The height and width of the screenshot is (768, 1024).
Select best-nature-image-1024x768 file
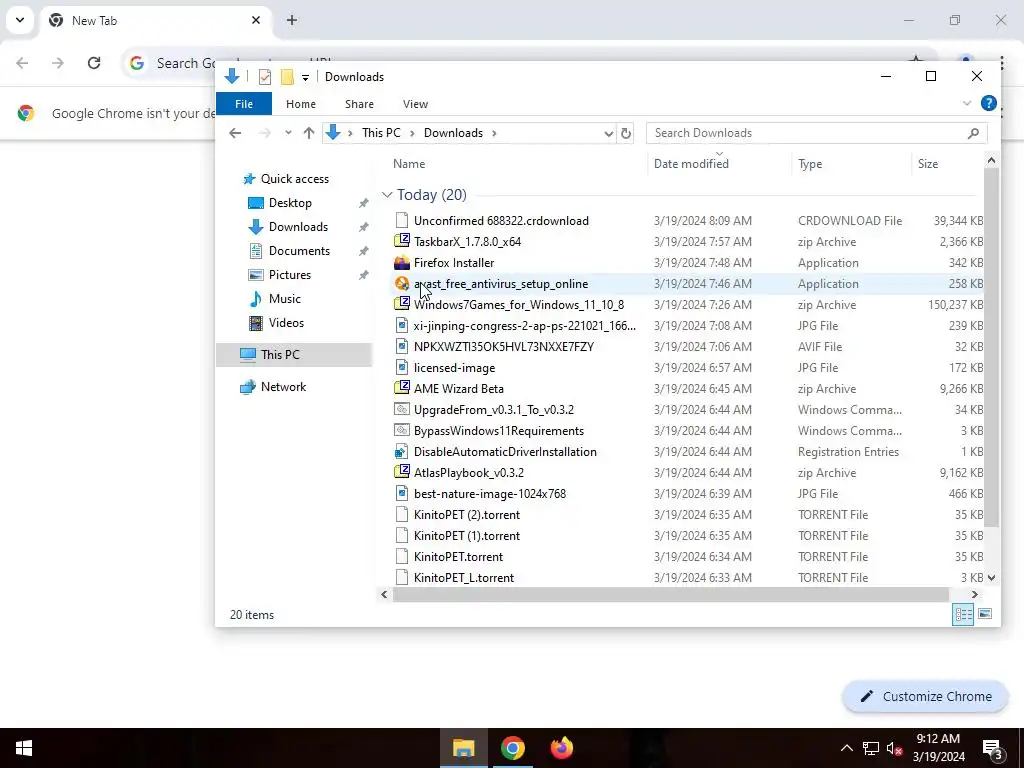[490, 494]
